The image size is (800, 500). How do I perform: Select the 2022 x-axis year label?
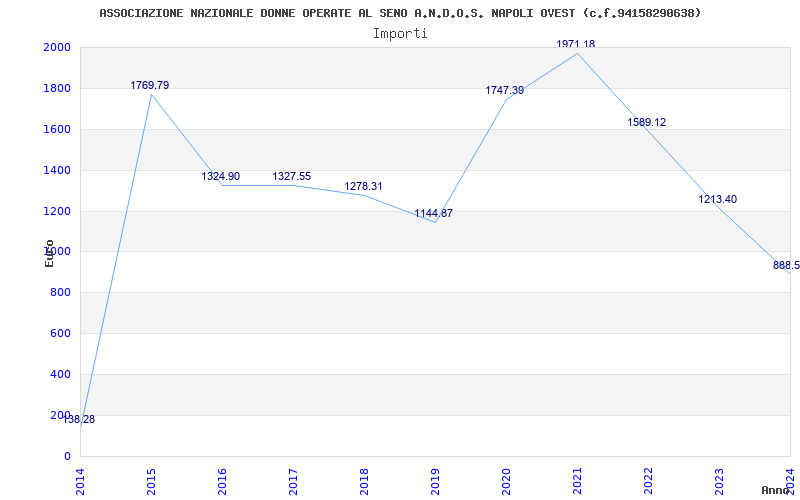click(648, 482)
